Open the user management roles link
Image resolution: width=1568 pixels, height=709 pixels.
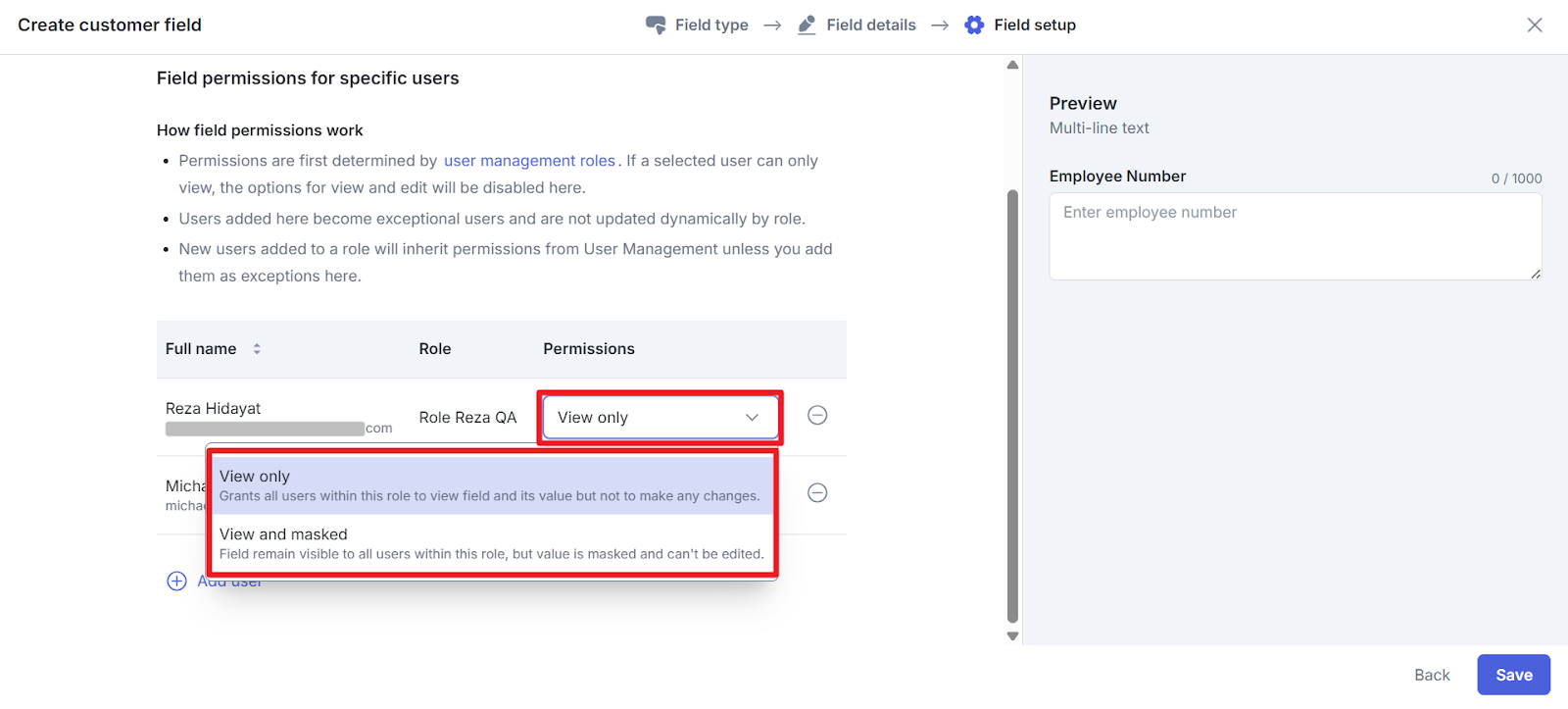pos(529,161)
